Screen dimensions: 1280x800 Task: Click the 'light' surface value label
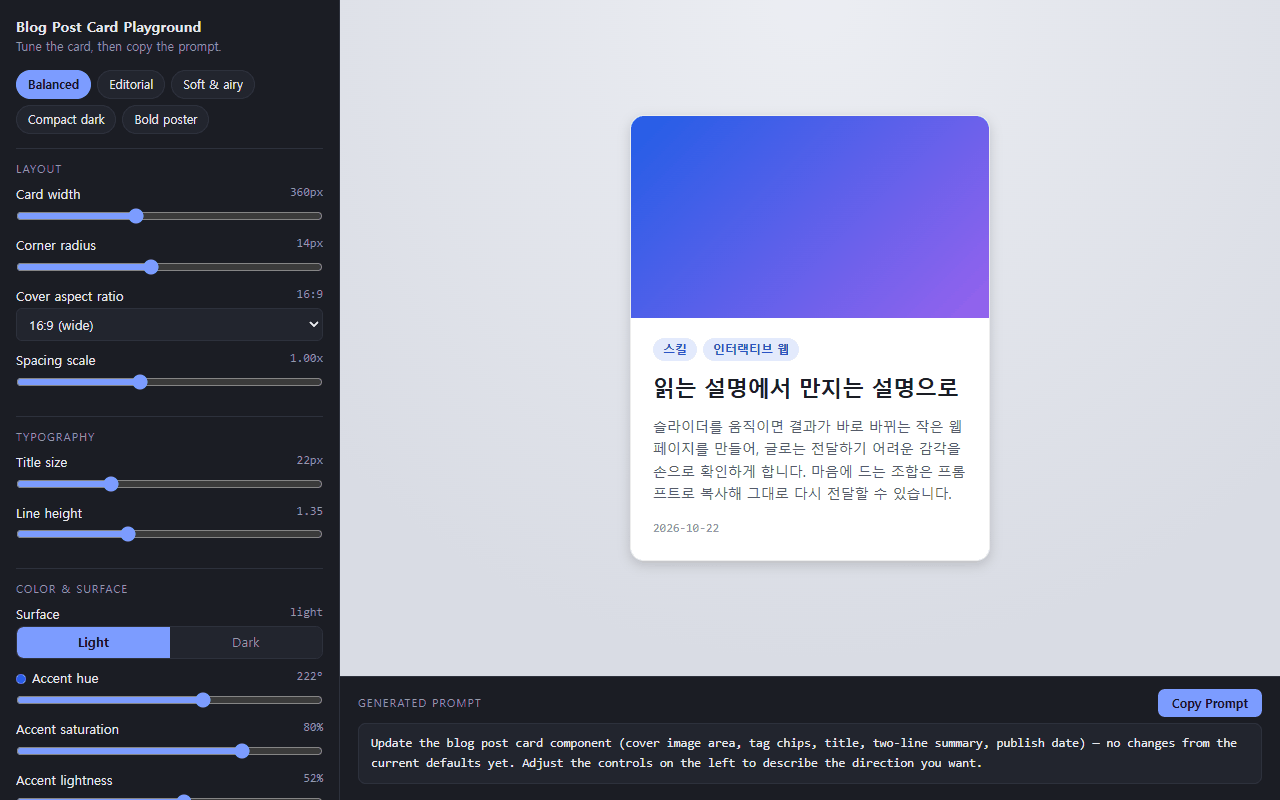[306, 612]
